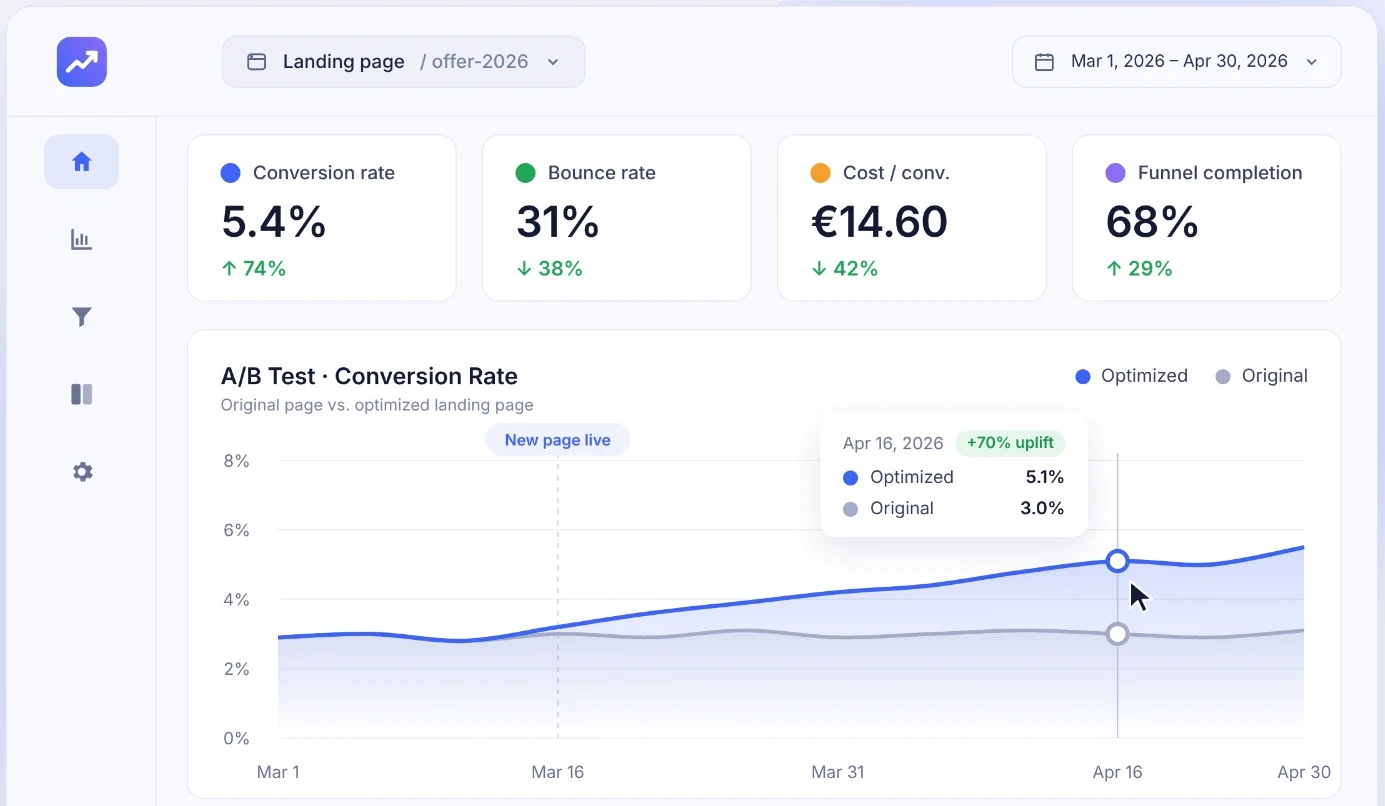Click the calendar icon in date range picker

1044,62
